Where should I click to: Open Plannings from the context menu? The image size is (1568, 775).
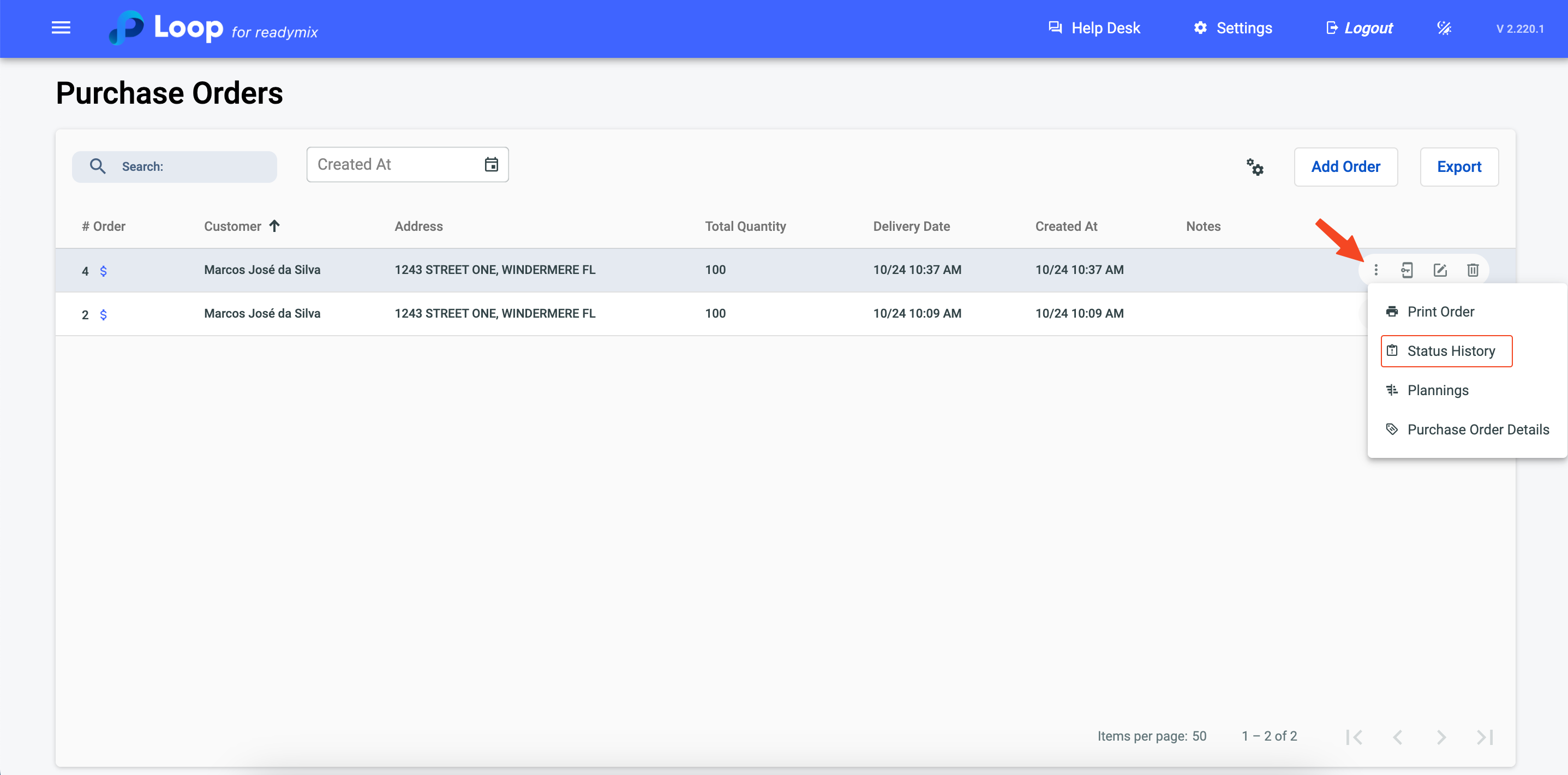pos(1437,390)
